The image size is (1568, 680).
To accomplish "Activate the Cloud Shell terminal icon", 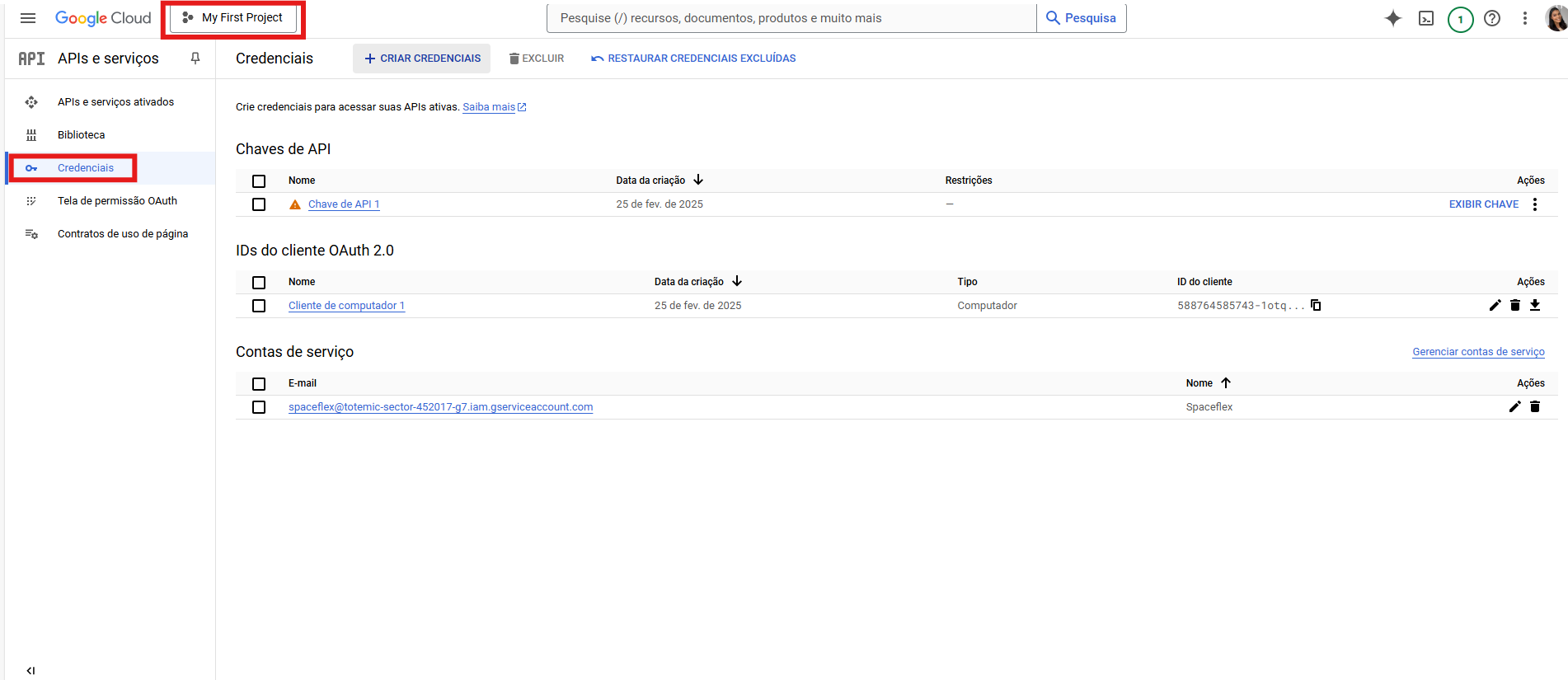I will pos(1426,18).
